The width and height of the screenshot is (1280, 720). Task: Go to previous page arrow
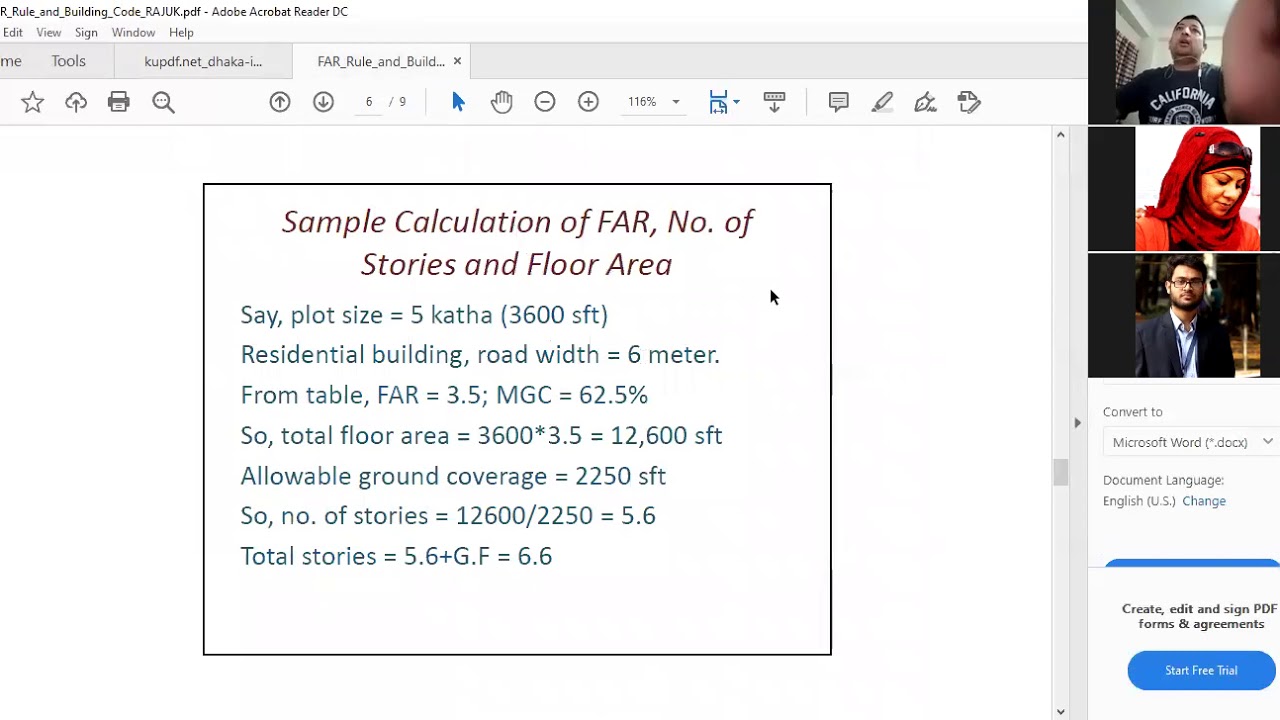coord(280,102)
